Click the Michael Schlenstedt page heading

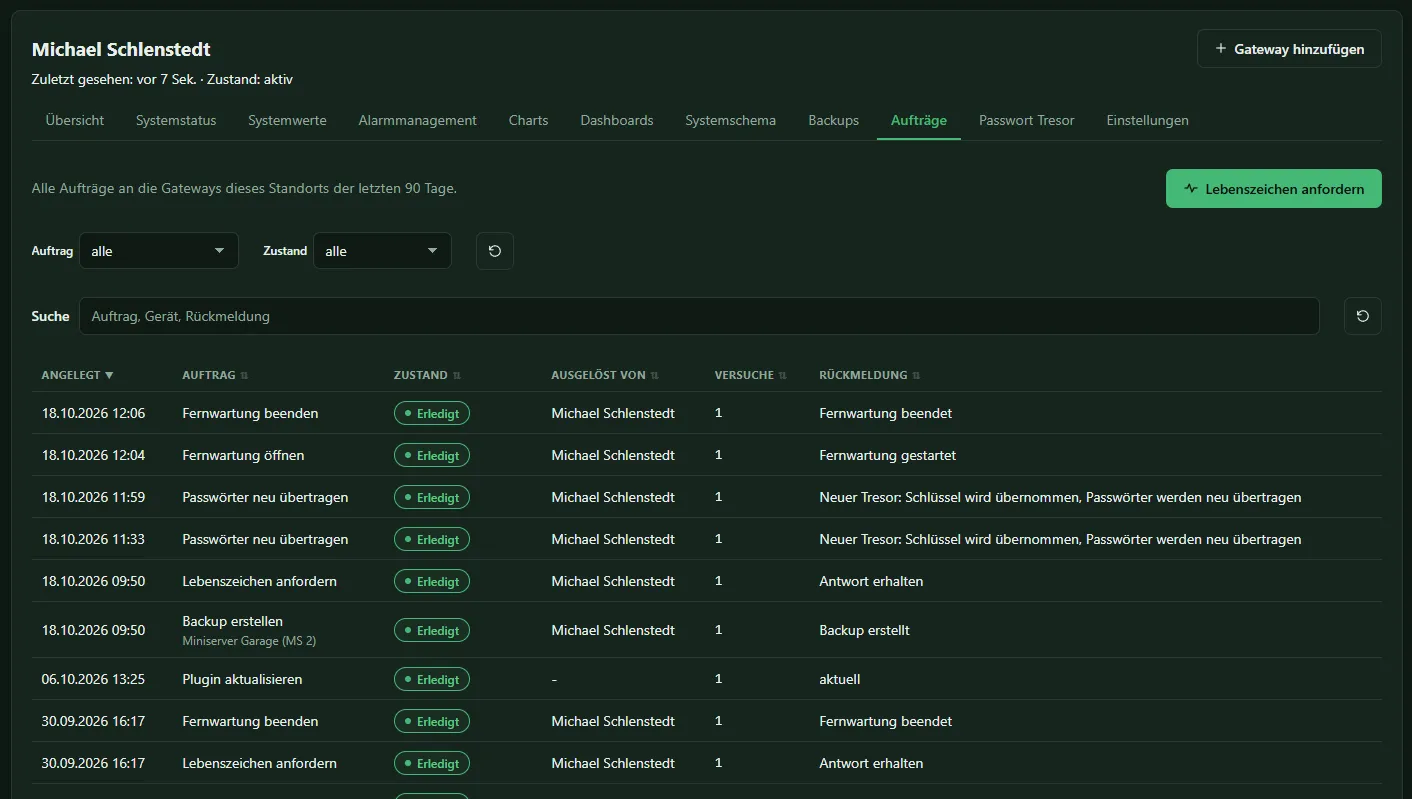point(121,49)
